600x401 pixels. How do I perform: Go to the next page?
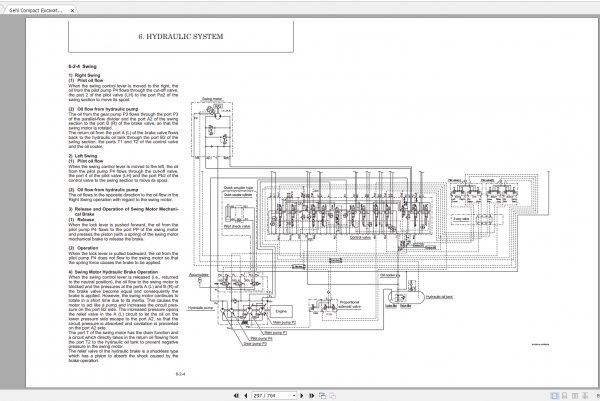pos(302,396)
